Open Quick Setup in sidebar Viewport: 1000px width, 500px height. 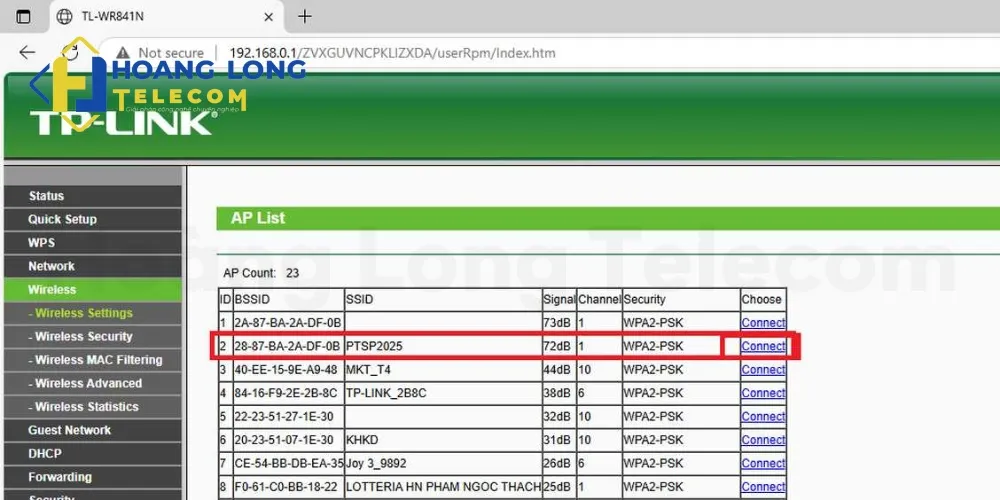(93, 219)
